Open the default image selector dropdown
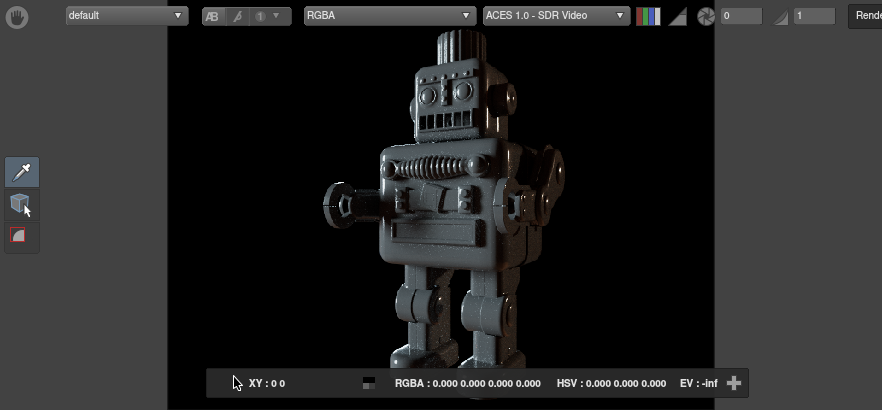This screenshot has width=882, height=410. [x=126, y=16]
